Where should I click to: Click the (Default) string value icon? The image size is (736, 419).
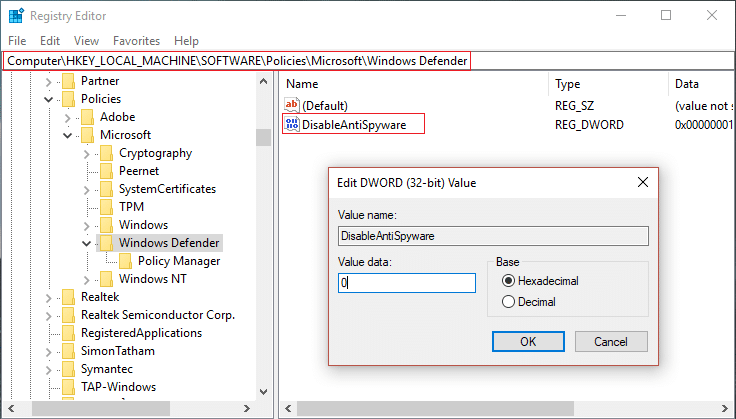coord(292,105)
